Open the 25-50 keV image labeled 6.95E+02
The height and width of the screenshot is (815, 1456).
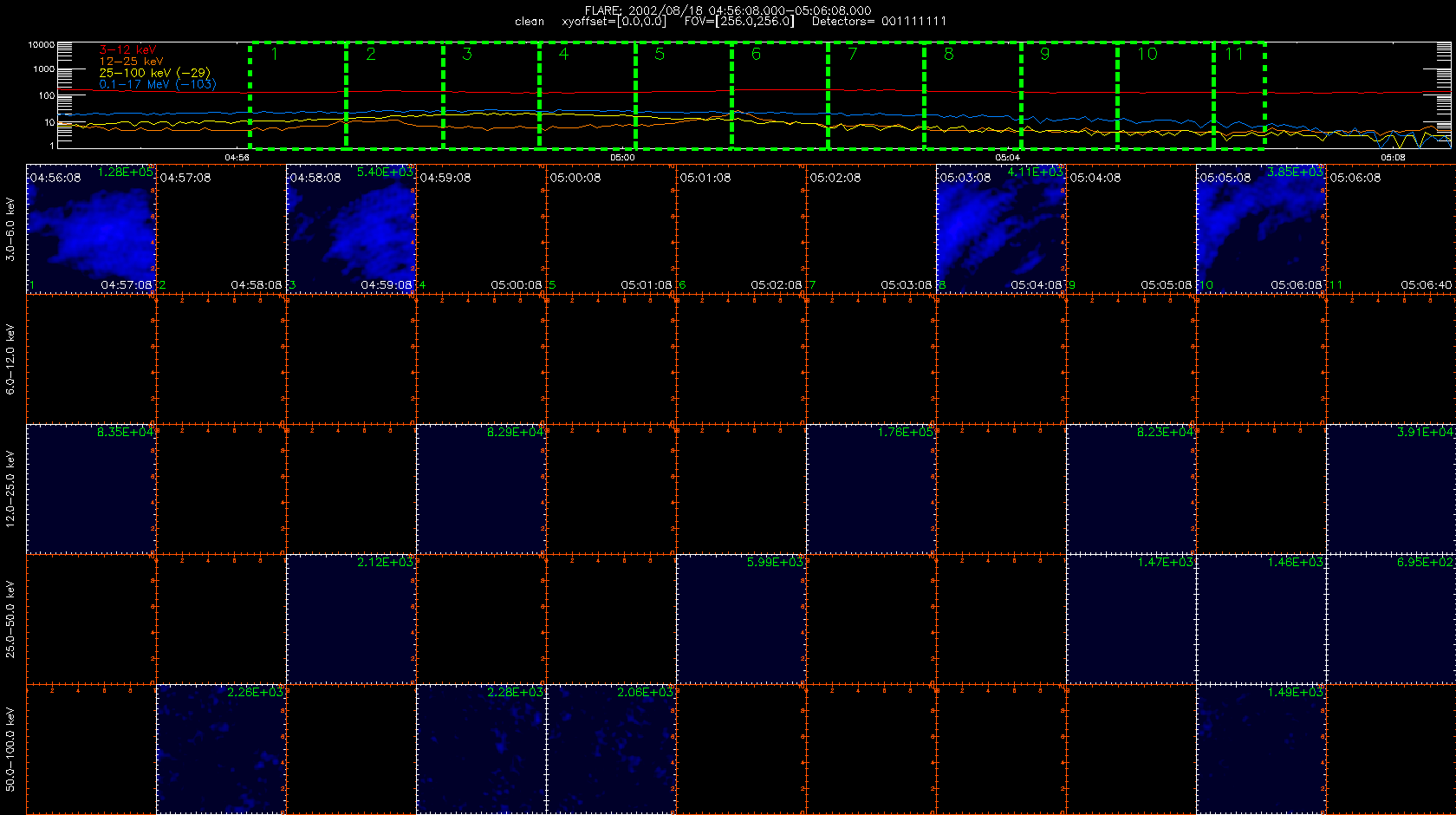[1391, 619]
